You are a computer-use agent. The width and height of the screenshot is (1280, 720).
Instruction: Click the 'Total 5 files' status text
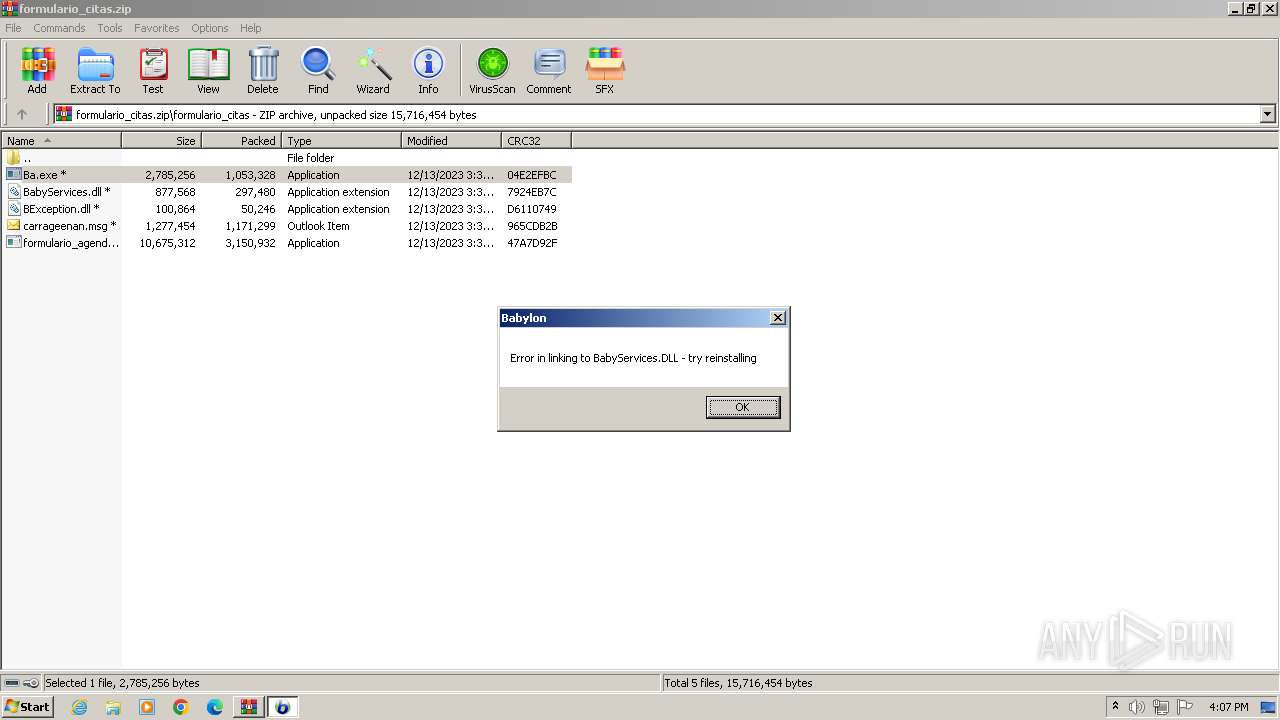coord(739,683)
